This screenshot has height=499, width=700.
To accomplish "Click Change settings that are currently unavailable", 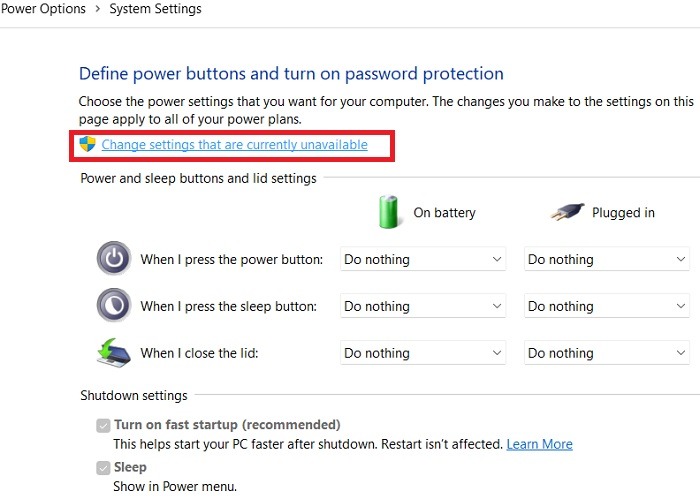I will 234,145.
